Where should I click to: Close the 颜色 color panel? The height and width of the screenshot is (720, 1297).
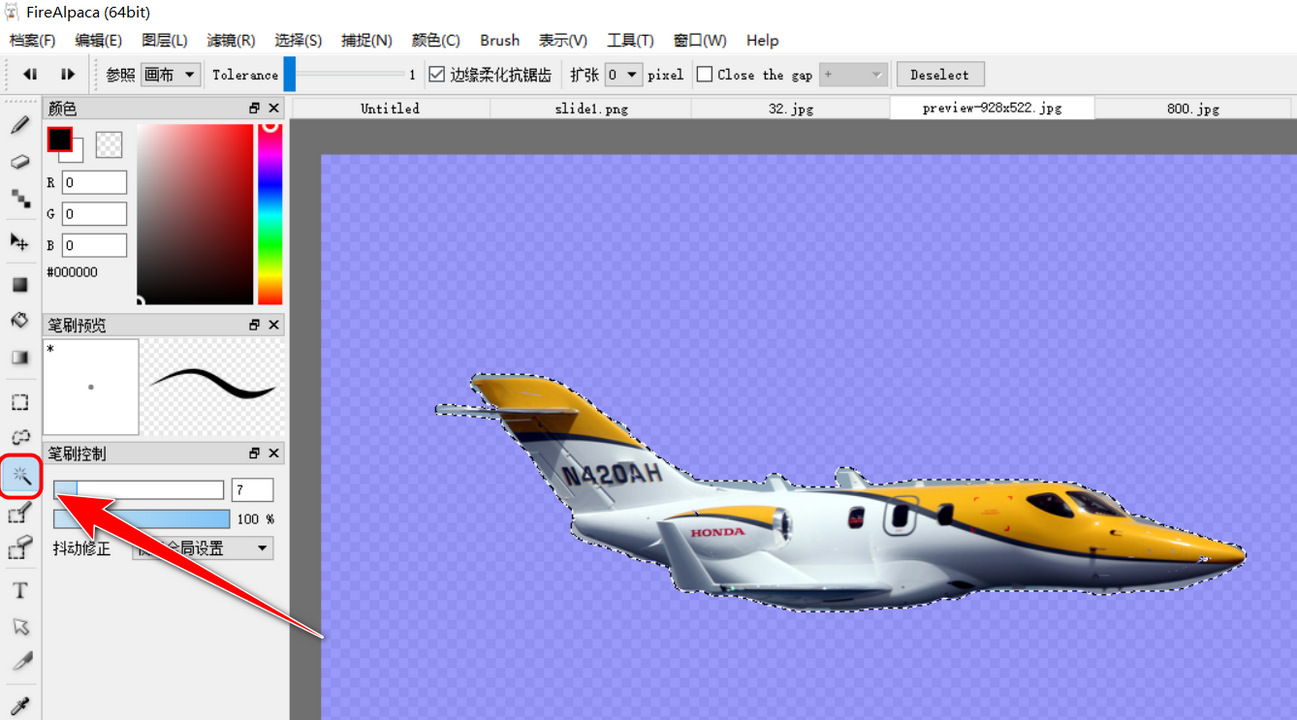(274, 108)
